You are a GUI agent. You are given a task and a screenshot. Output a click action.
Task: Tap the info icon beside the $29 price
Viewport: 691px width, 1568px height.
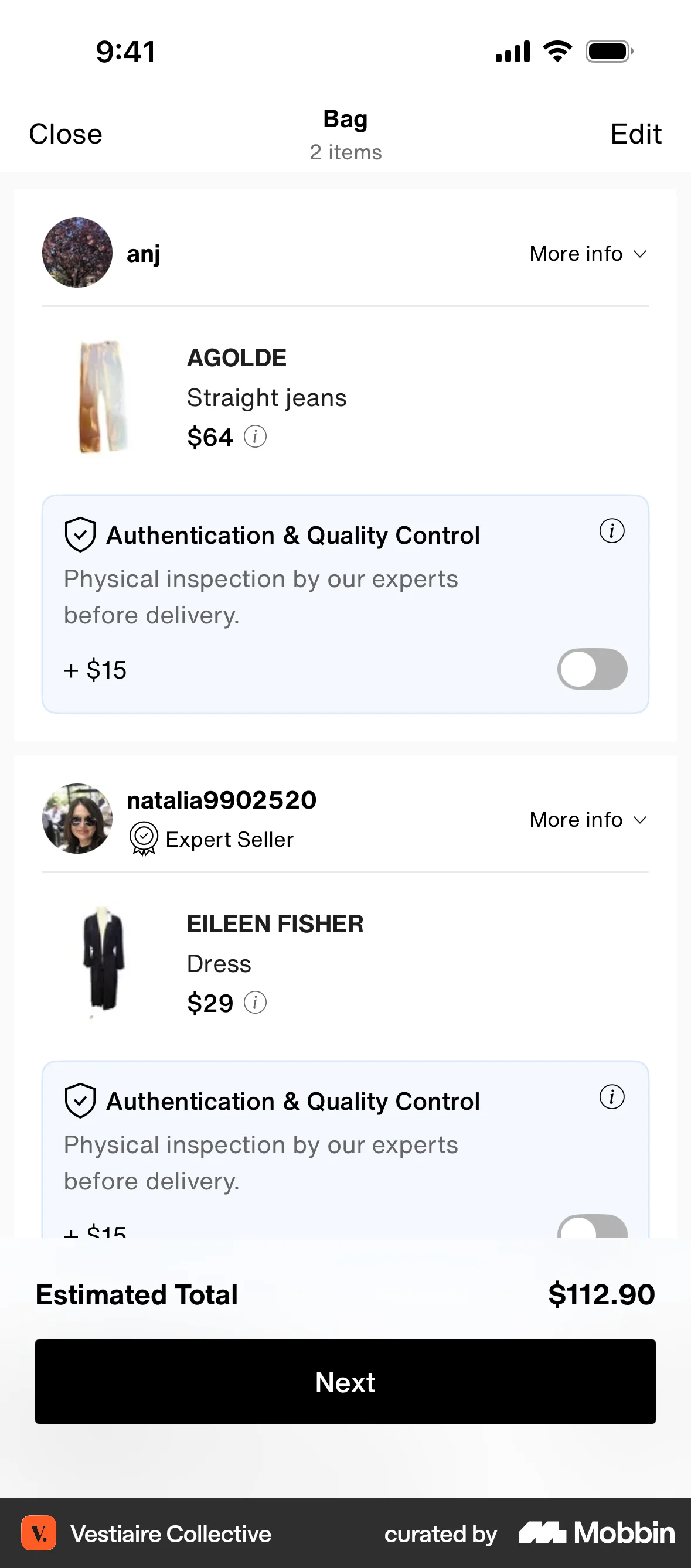[255, 1003]
